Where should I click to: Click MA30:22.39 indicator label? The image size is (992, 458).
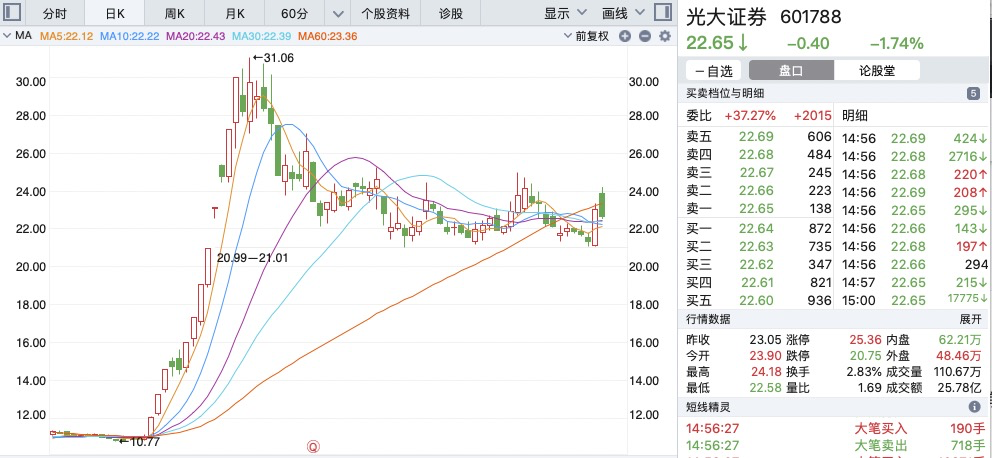[x=262, y=37]
